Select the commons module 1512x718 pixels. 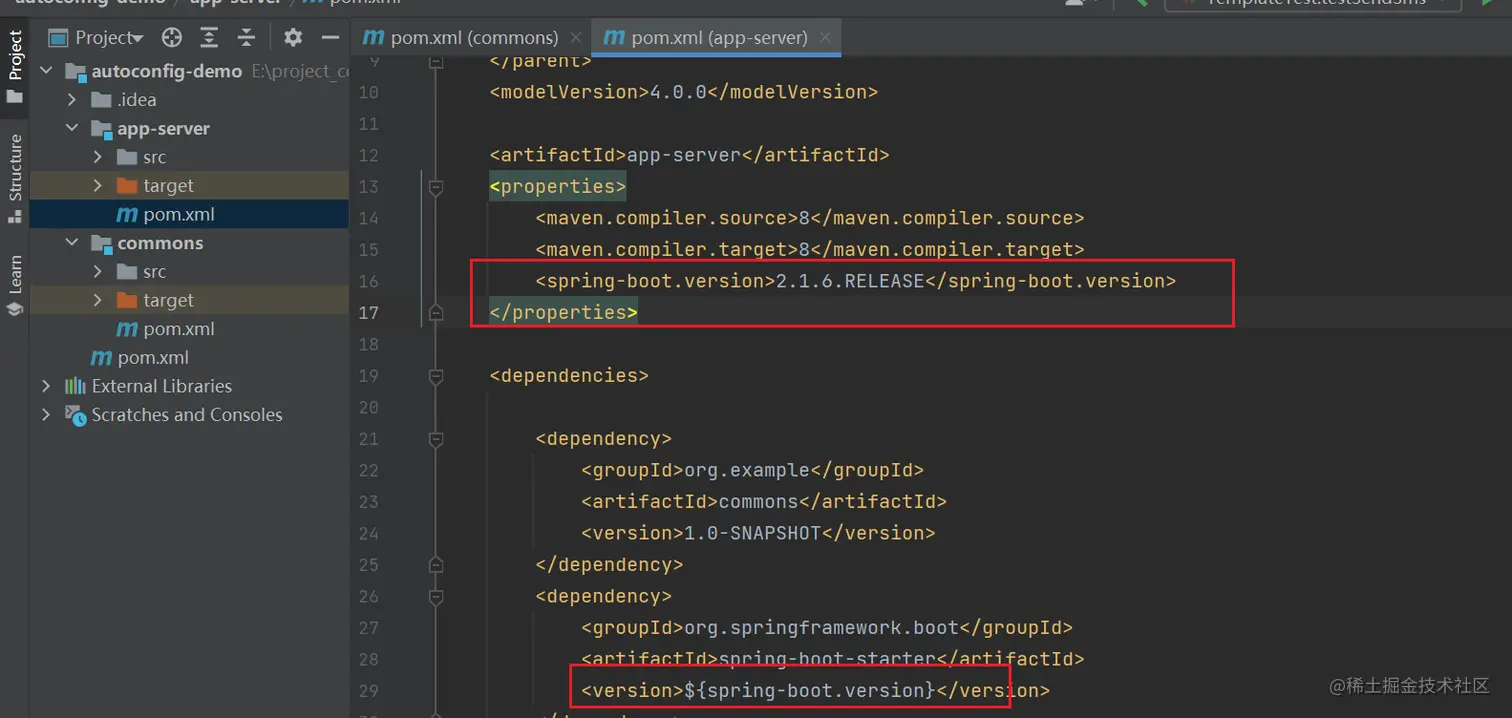(160, 243)
